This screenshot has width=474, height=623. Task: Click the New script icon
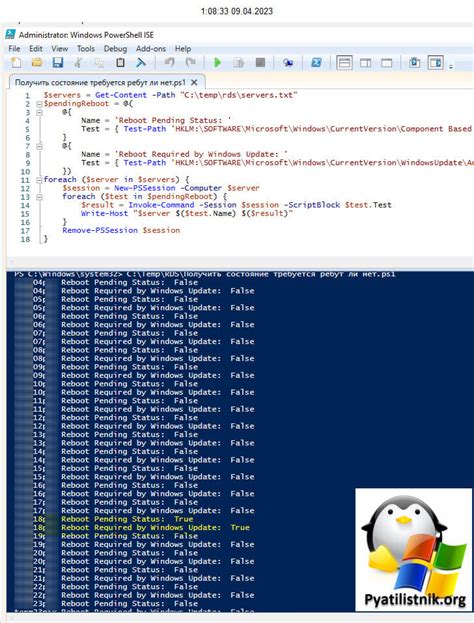coord(16,63)
